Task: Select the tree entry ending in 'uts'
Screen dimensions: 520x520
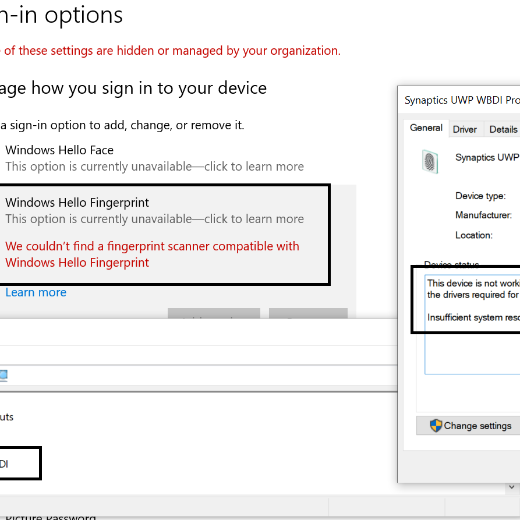Action: pyautogui.click(x=7, y=417)
